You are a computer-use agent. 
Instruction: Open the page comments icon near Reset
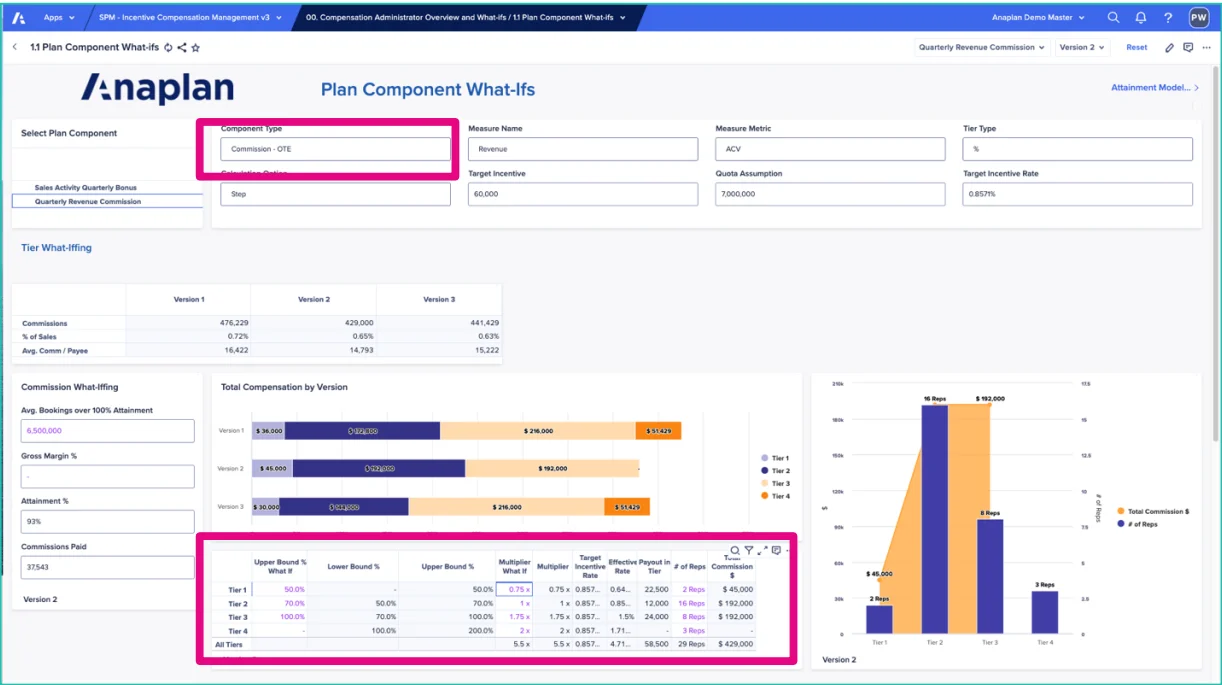(x=1188, y=48)
